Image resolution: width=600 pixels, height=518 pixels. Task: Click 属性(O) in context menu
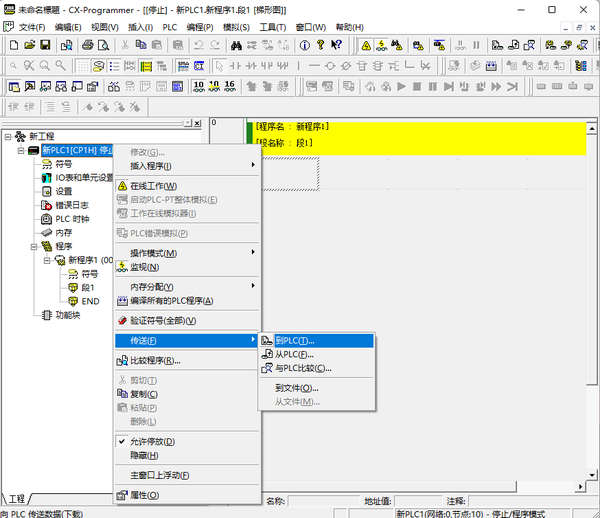tap(188, 495)
